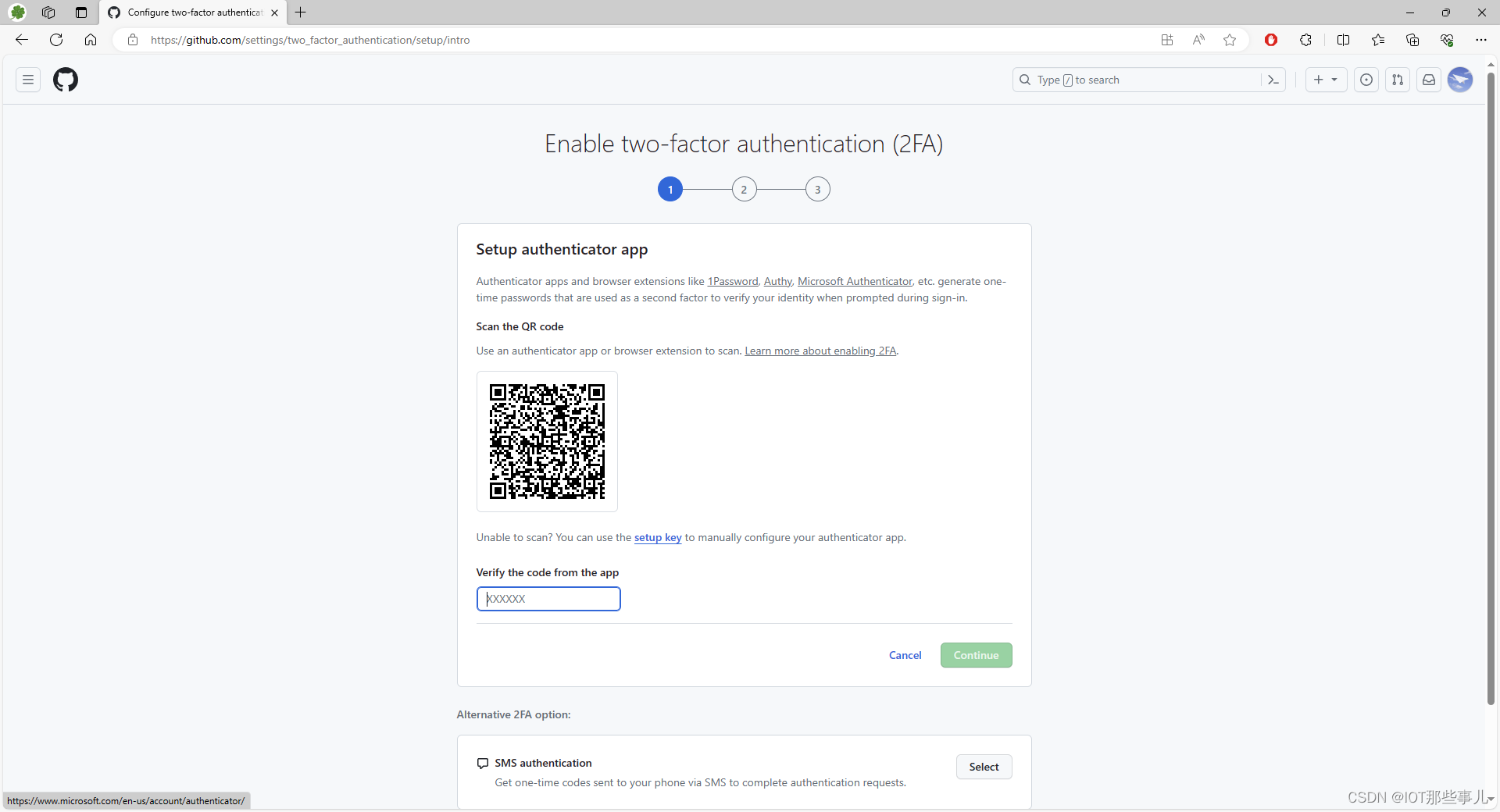Go to GitHub homepage via Octocat logo
The width and height of the screenshot is (1500, 812).
click(x=66, y=80)
